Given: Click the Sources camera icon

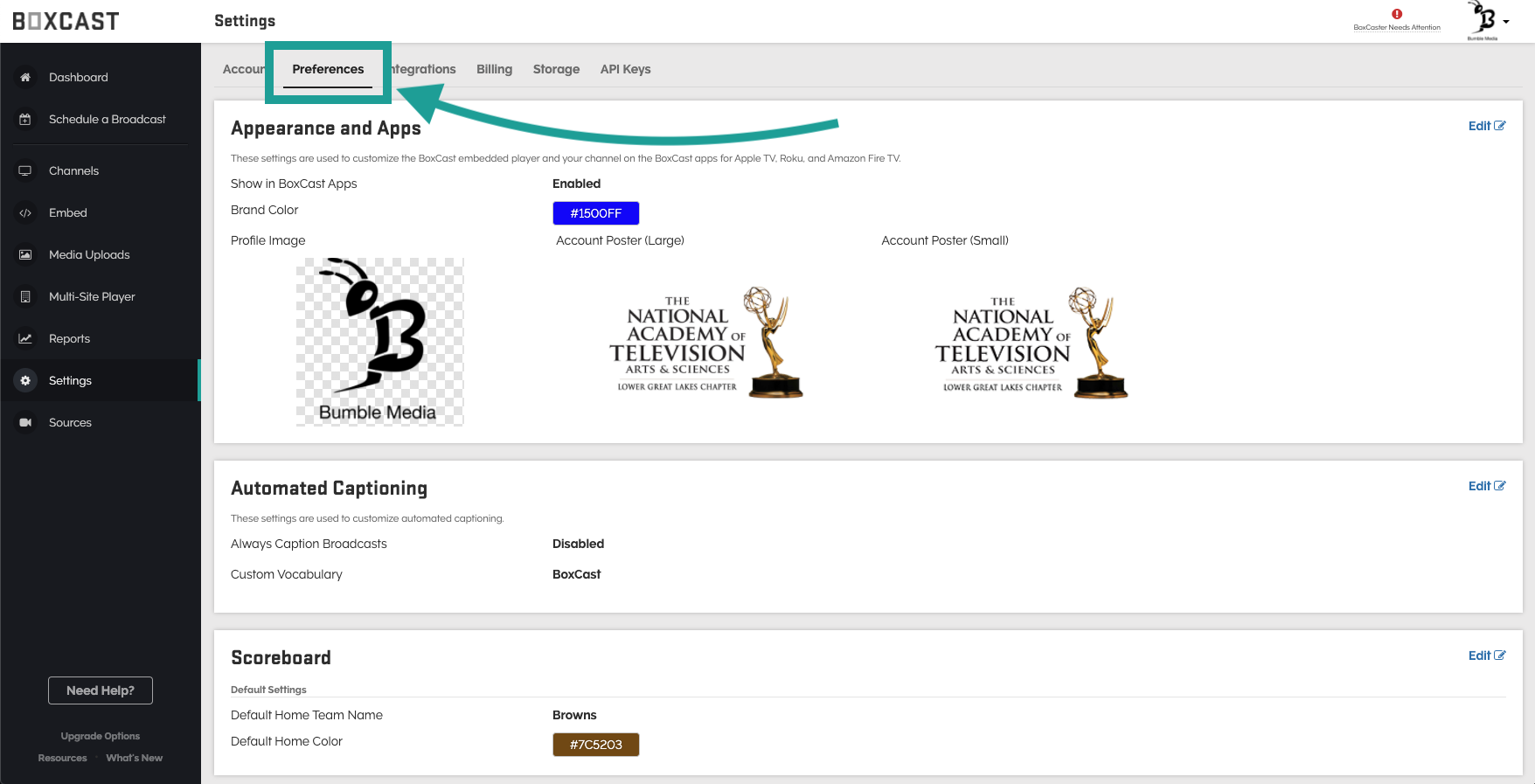Looking at the screenshot, I should 25,423.
